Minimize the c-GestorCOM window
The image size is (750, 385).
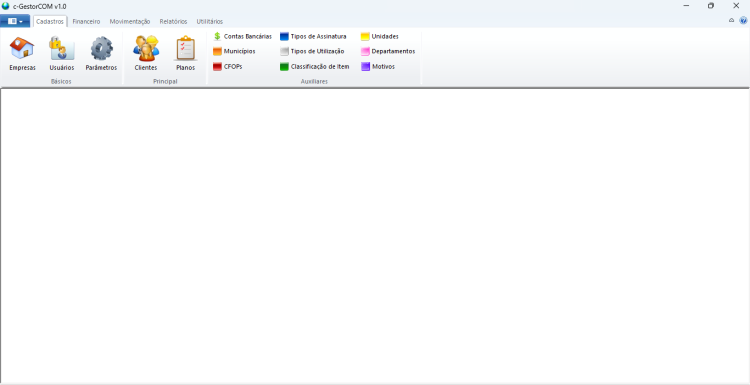point(686,6)
